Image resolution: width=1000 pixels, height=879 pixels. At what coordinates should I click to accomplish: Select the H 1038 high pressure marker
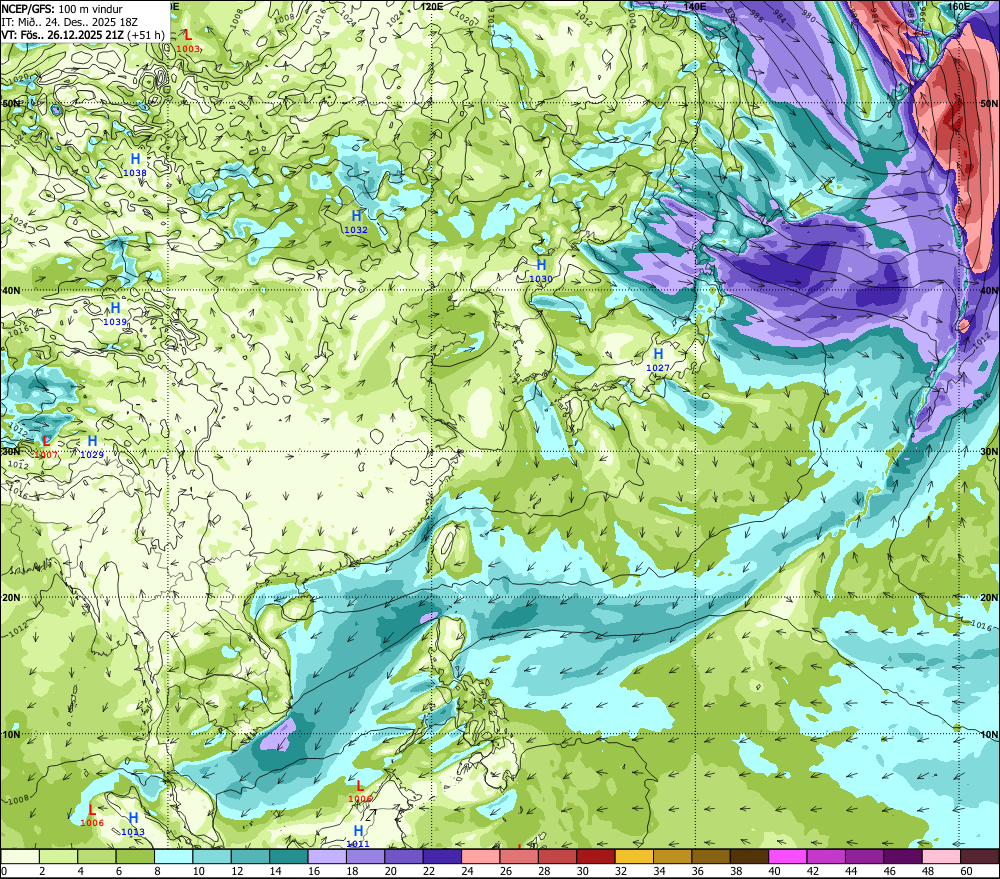coord(135,165)
